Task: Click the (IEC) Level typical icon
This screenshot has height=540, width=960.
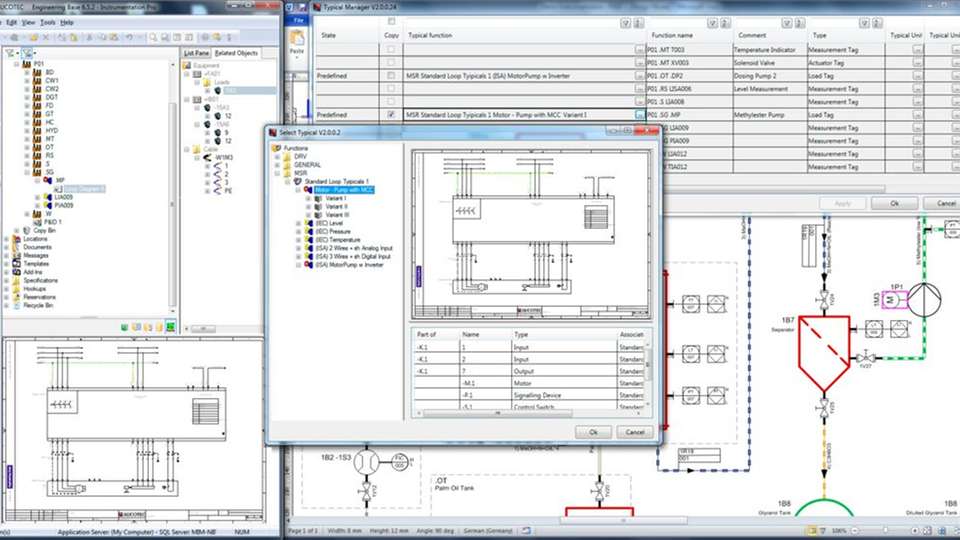Action: click(309, 223)
